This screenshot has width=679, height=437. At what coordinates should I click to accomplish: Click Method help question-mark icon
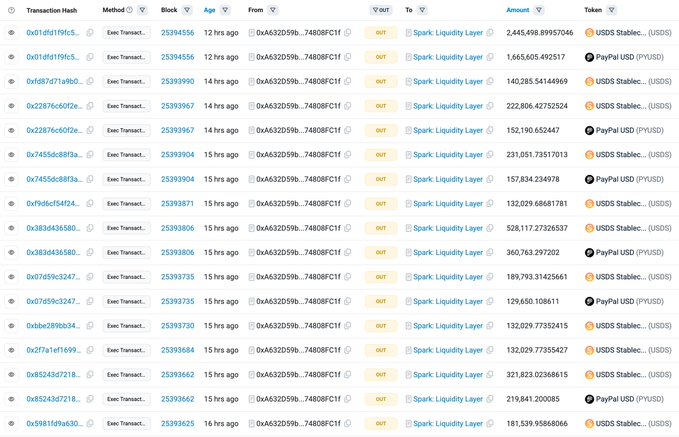129,10
